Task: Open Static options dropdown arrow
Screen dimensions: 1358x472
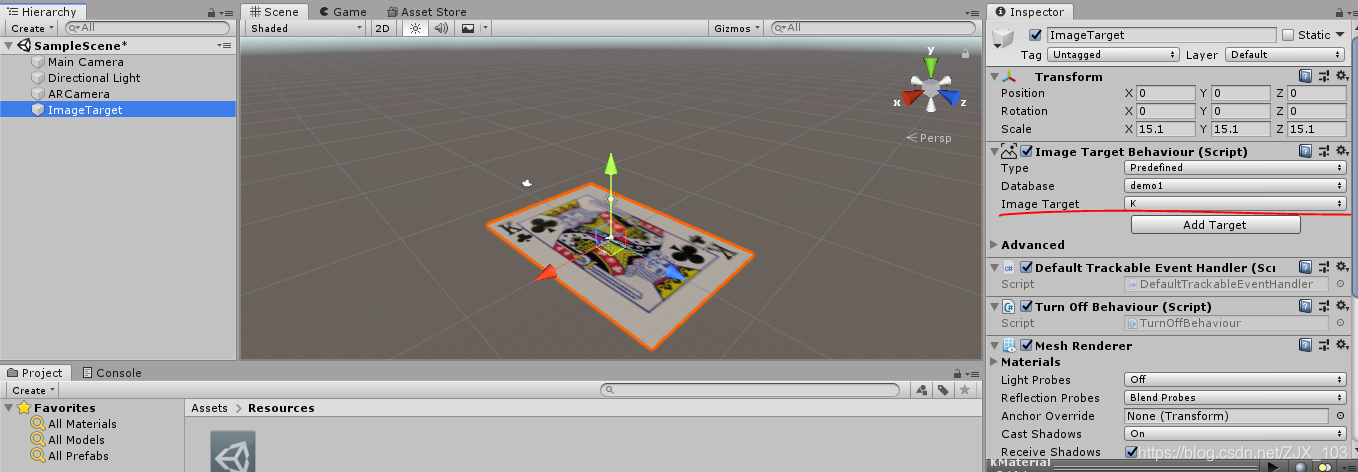Action: click(1341, 35)
